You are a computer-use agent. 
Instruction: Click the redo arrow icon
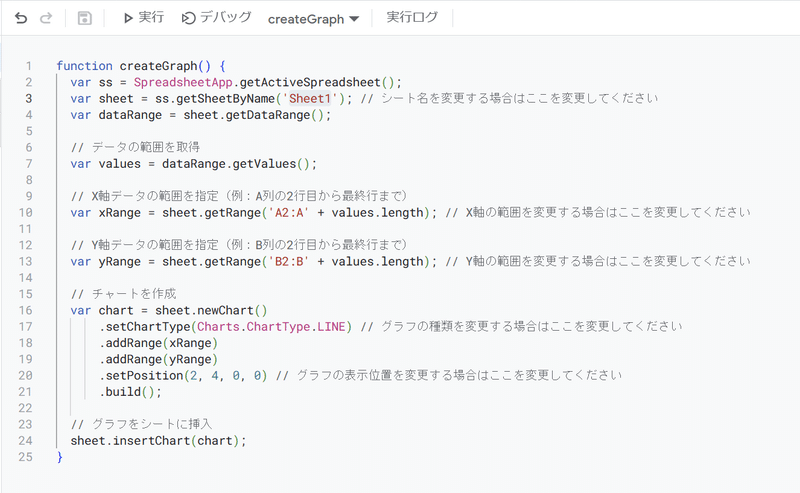pos(46,19)
